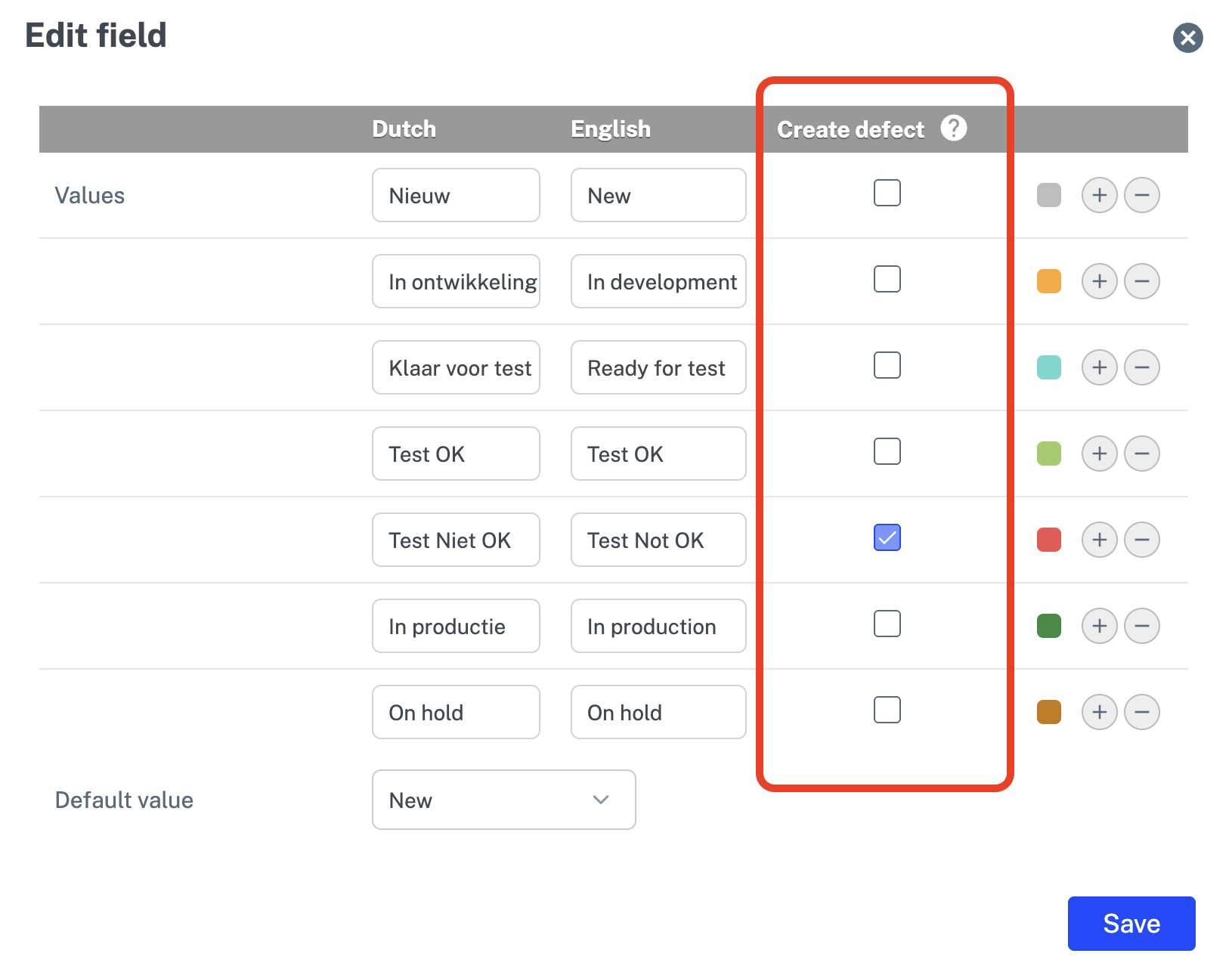
Task: Add a row after Test Not OK
Action: 1099,540
